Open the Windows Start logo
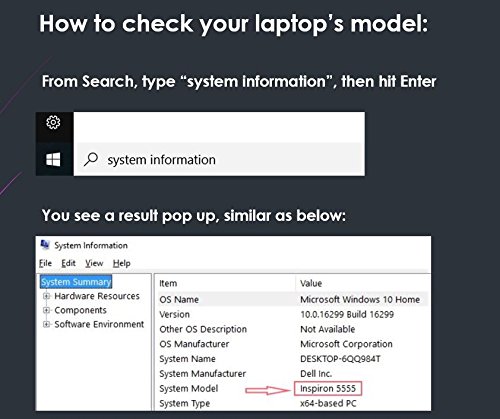500x419 pixels. point(53,159)
